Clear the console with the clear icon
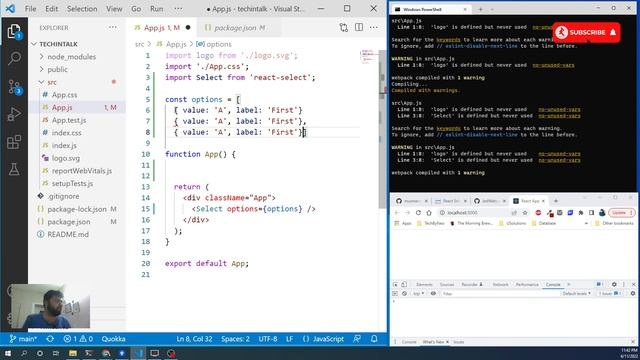 (x=404, y=293)
